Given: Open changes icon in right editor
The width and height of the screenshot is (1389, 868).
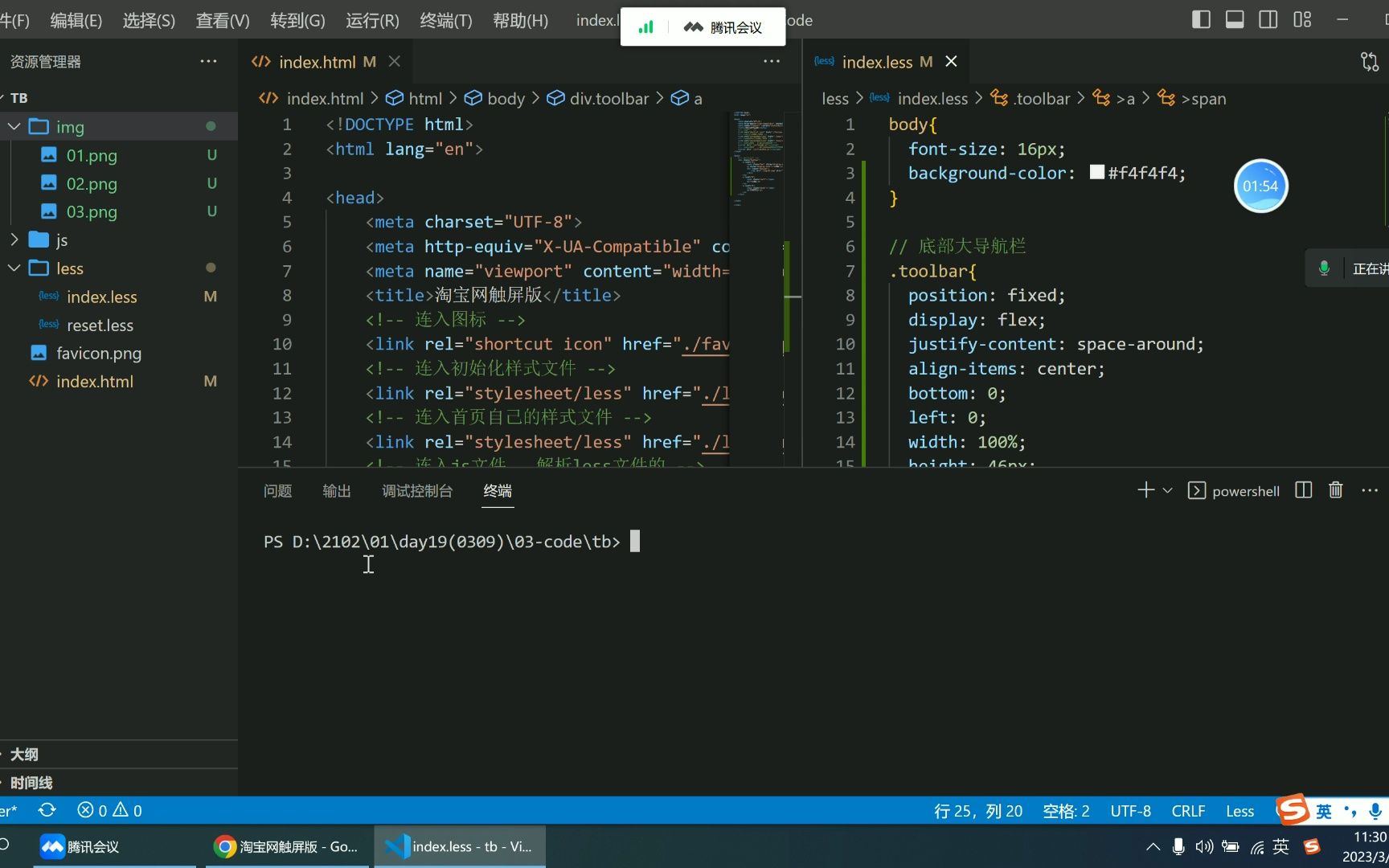Looking at the screenshot, I should (1370, 61).
